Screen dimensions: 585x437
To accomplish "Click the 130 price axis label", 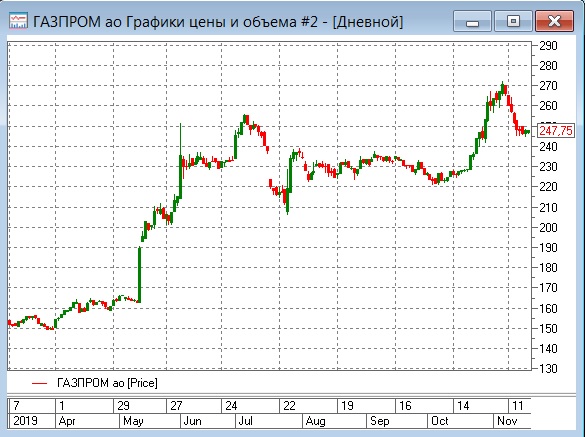I will tap(548, 369).
